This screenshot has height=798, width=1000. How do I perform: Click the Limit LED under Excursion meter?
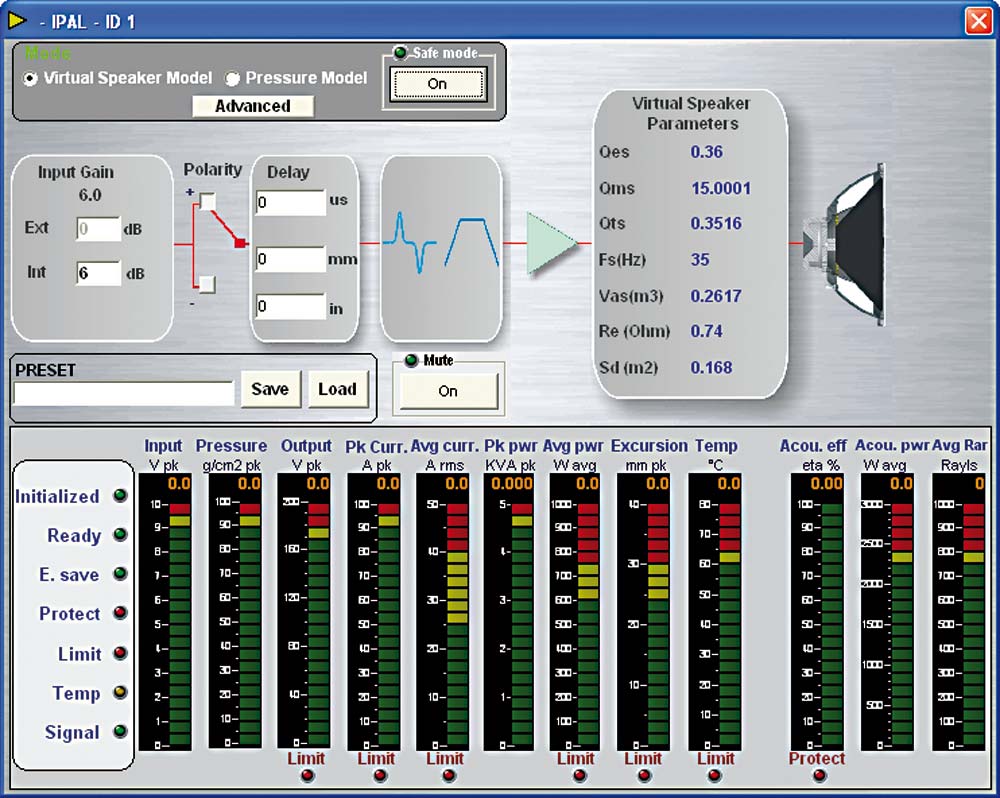tap(645, 776)
